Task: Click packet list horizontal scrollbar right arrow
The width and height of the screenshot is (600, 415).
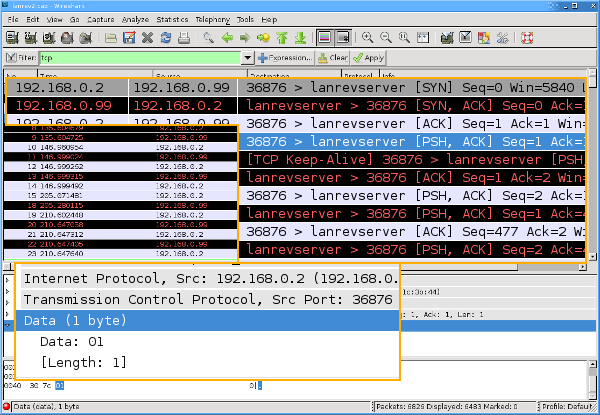Action: click(582, 267)
